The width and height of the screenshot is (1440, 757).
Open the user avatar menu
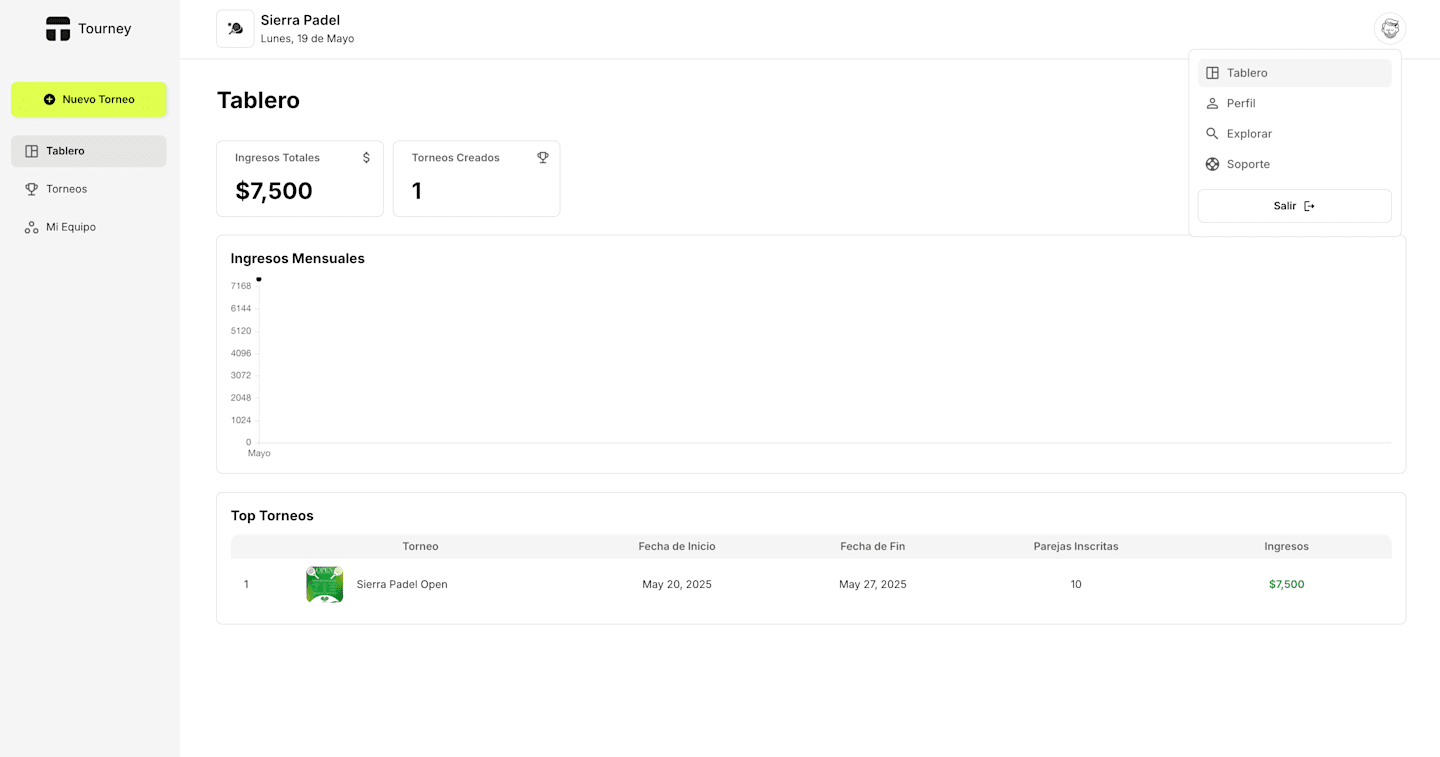coord(1390,29)
